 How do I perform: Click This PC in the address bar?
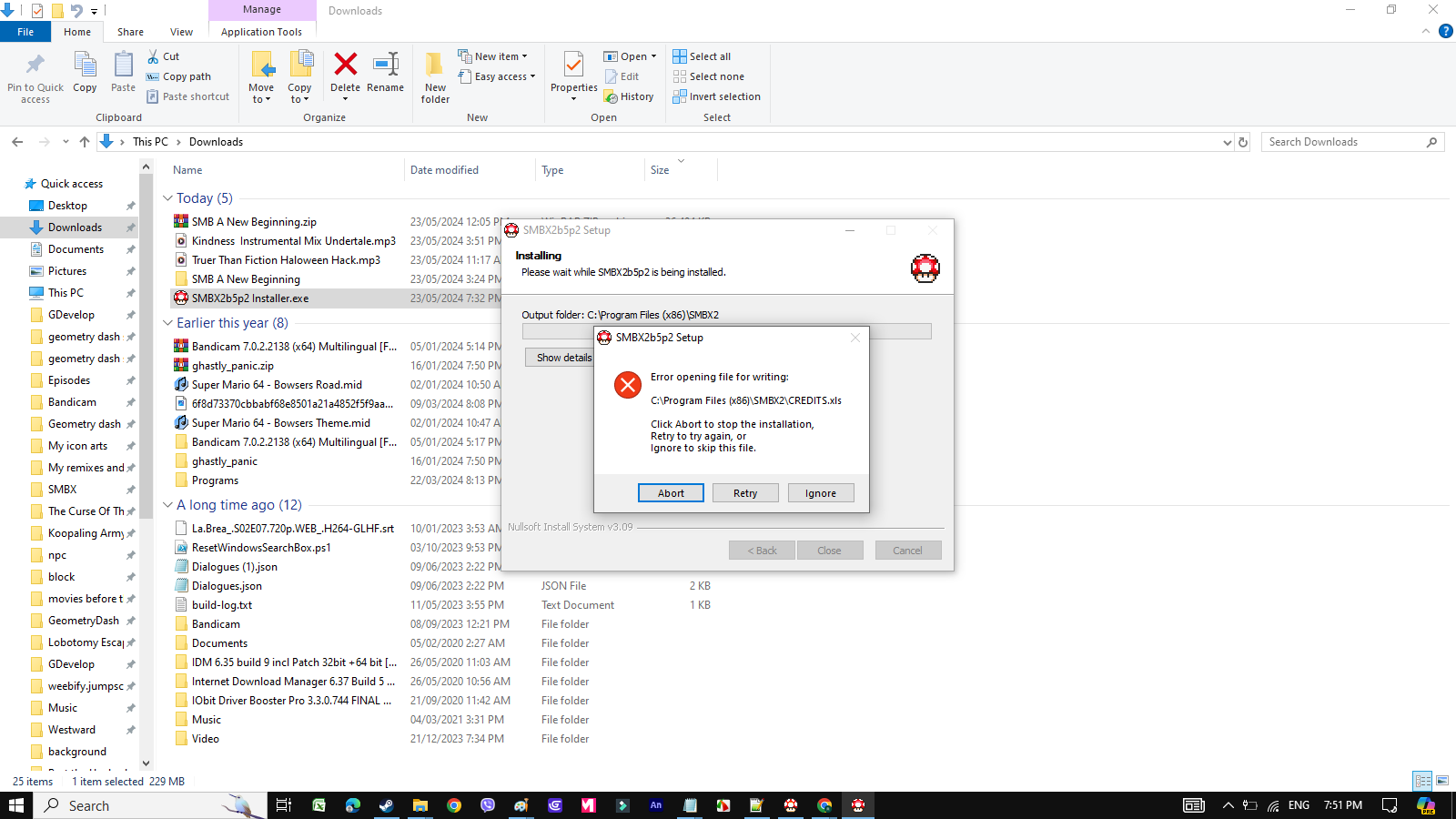150,142
